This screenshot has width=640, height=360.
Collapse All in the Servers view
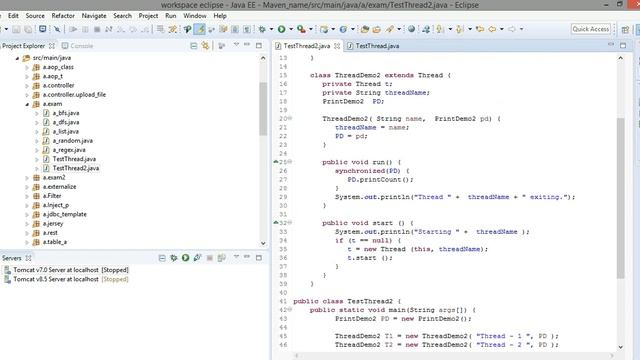[x=162, y=258]
